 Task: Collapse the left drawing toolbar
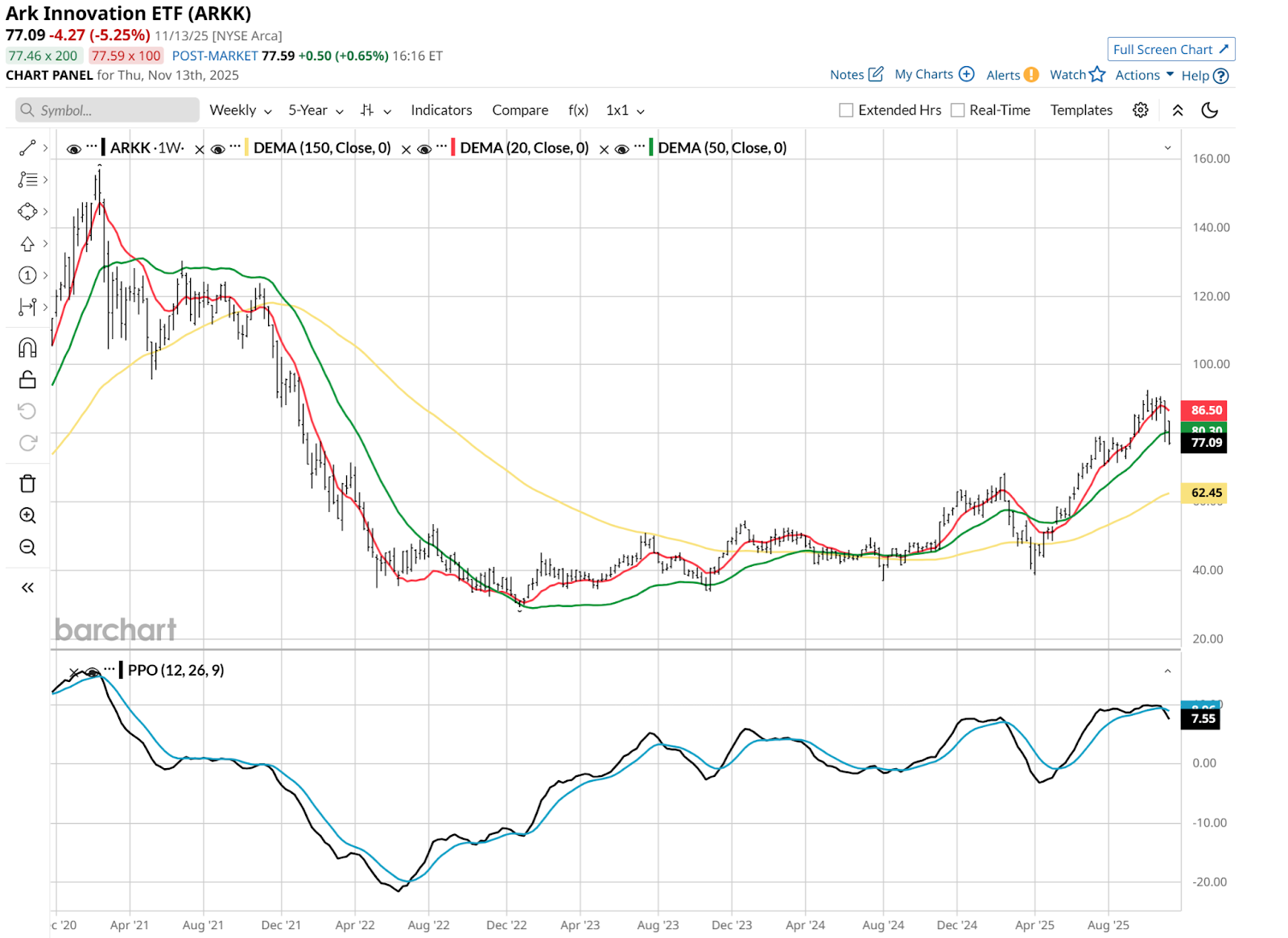point(27,588)
